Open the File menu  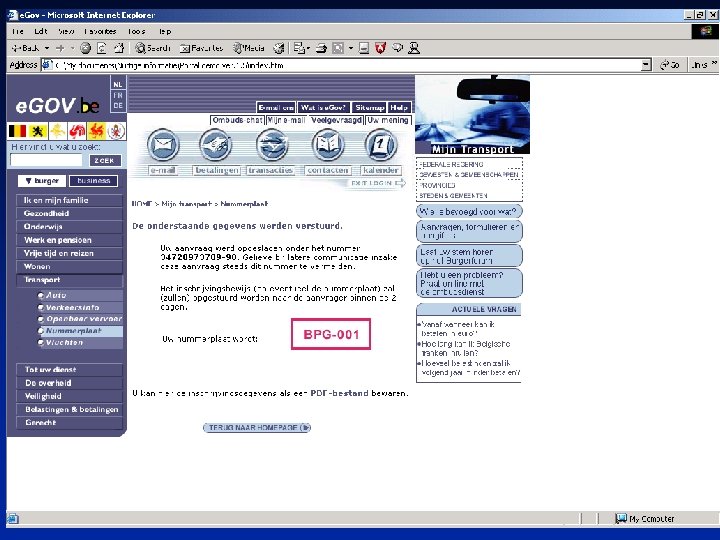tap(17, 32)
